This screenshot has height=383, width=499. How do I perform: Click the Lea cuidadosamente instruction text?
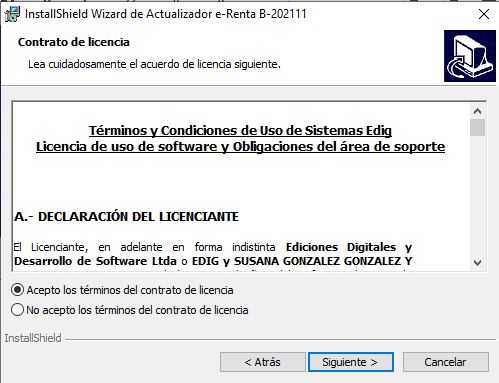(154, 64)
